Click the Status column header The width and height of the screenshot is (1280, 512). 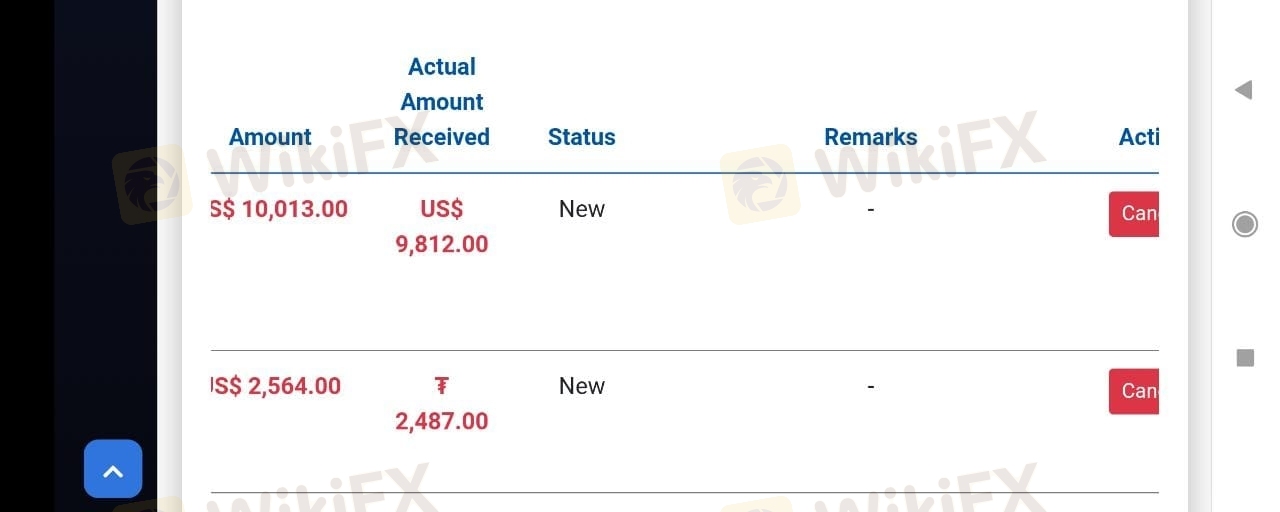pyautogui.click(x=582, y=137)
